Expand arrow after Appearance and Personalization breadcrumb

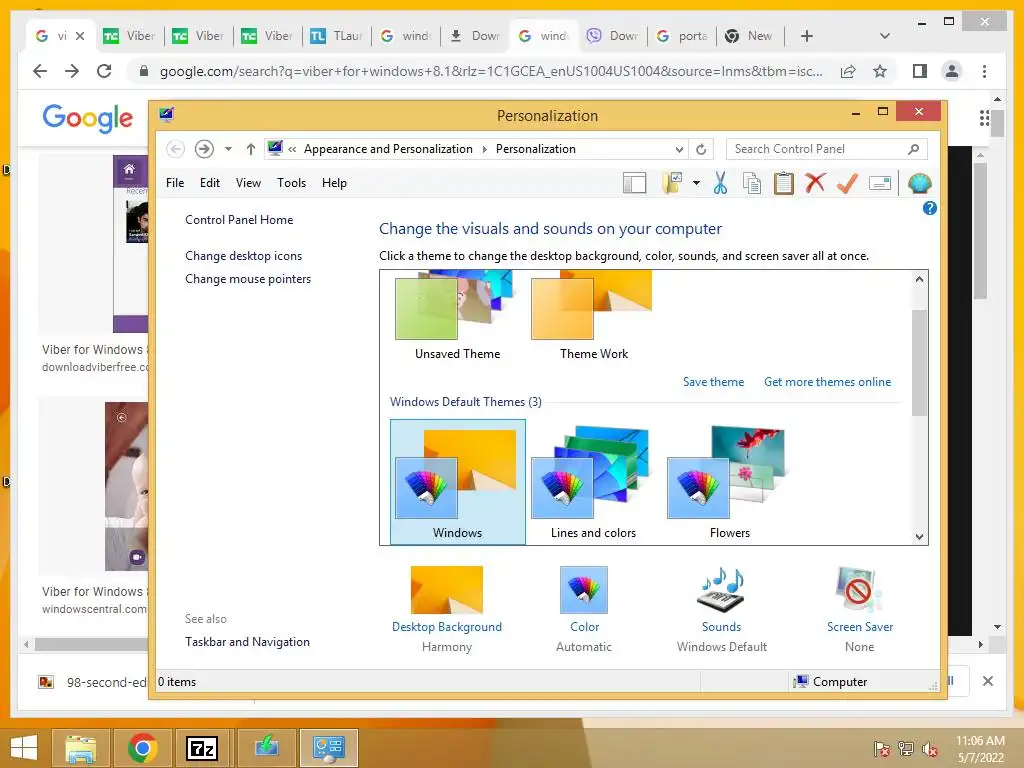pyautogui.click(x=484, y=150)
